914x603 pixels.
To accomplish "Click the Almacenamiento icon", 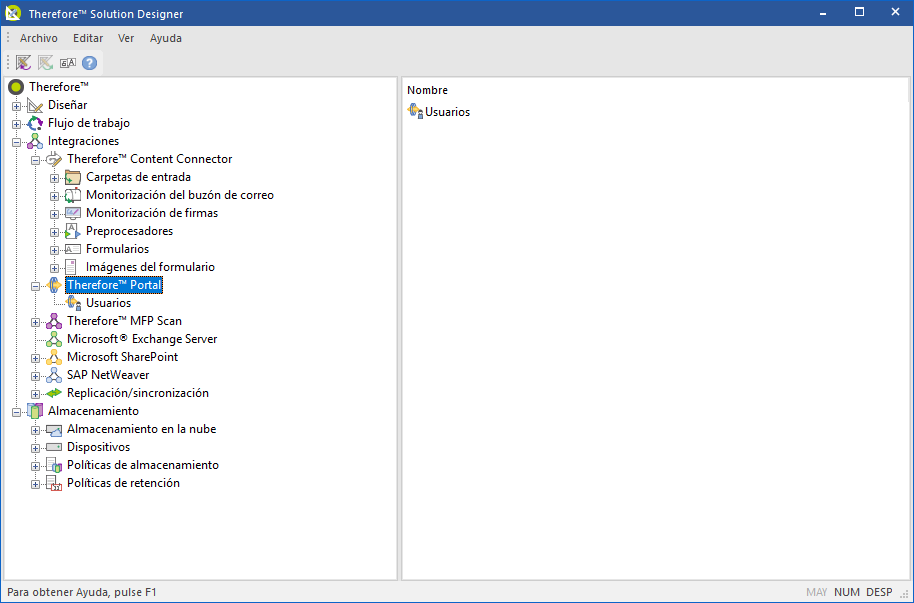I will coord(35,412).
